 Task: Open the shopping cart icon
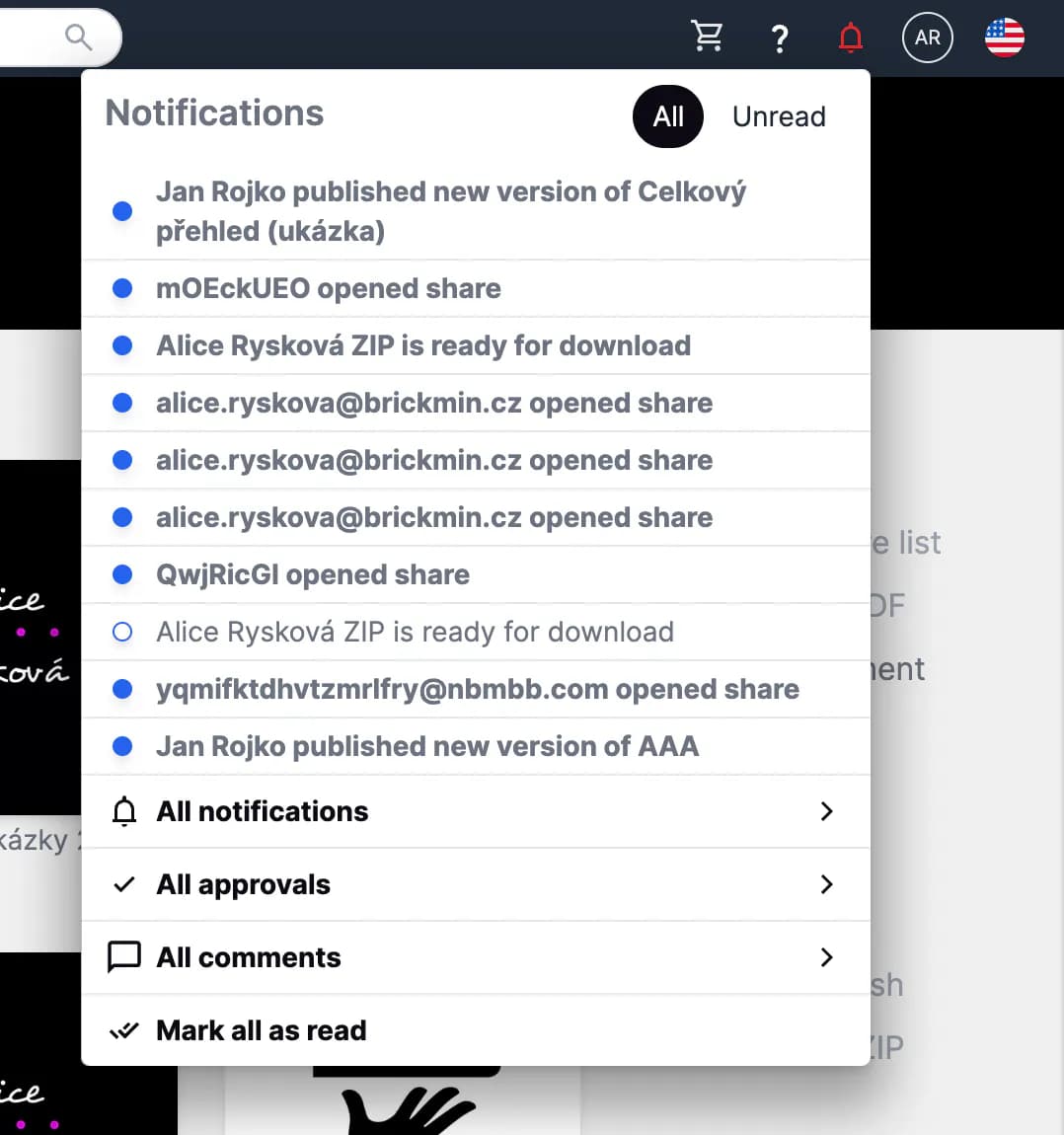707,38
